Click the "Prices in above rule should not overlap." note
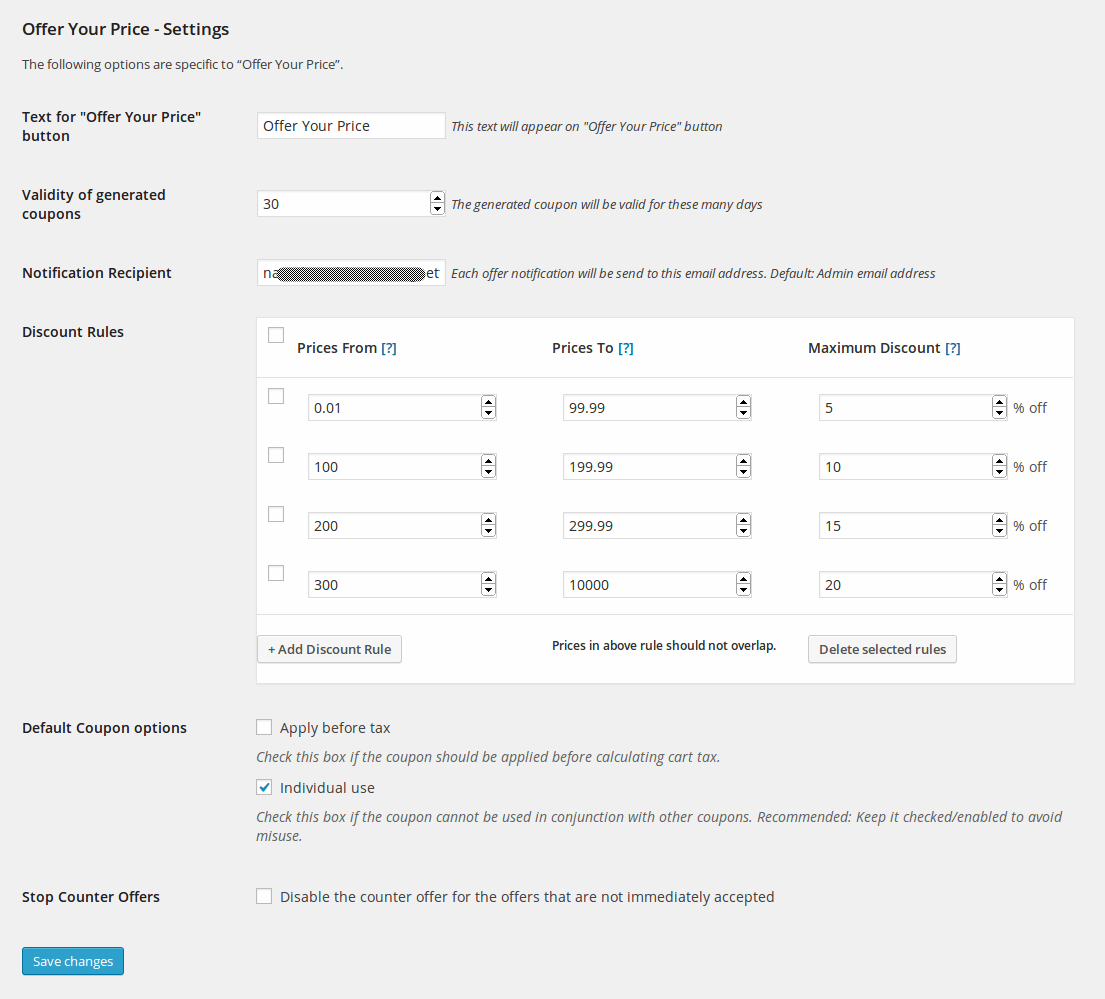Screen dimensions: 1105x999 (664, 645)
